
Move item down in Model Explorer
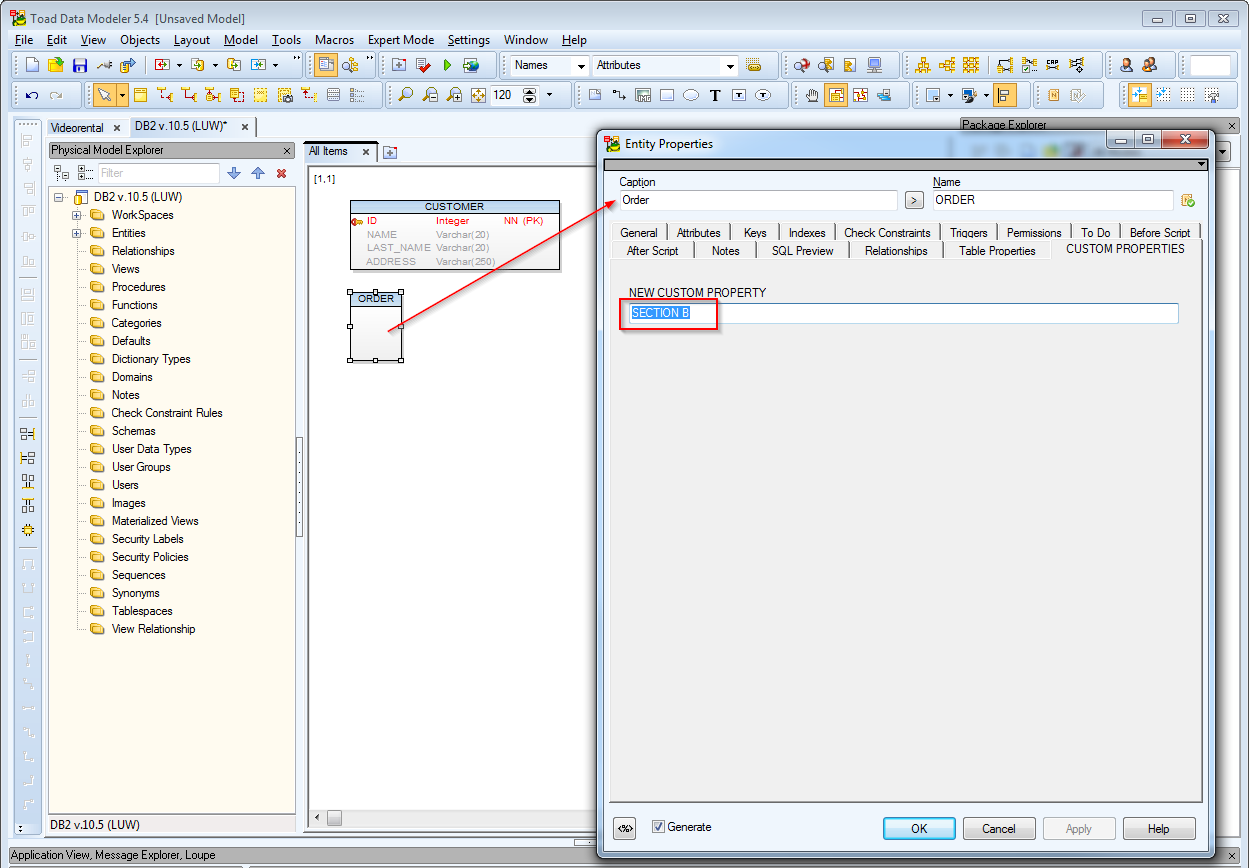(x=234, y=173)
